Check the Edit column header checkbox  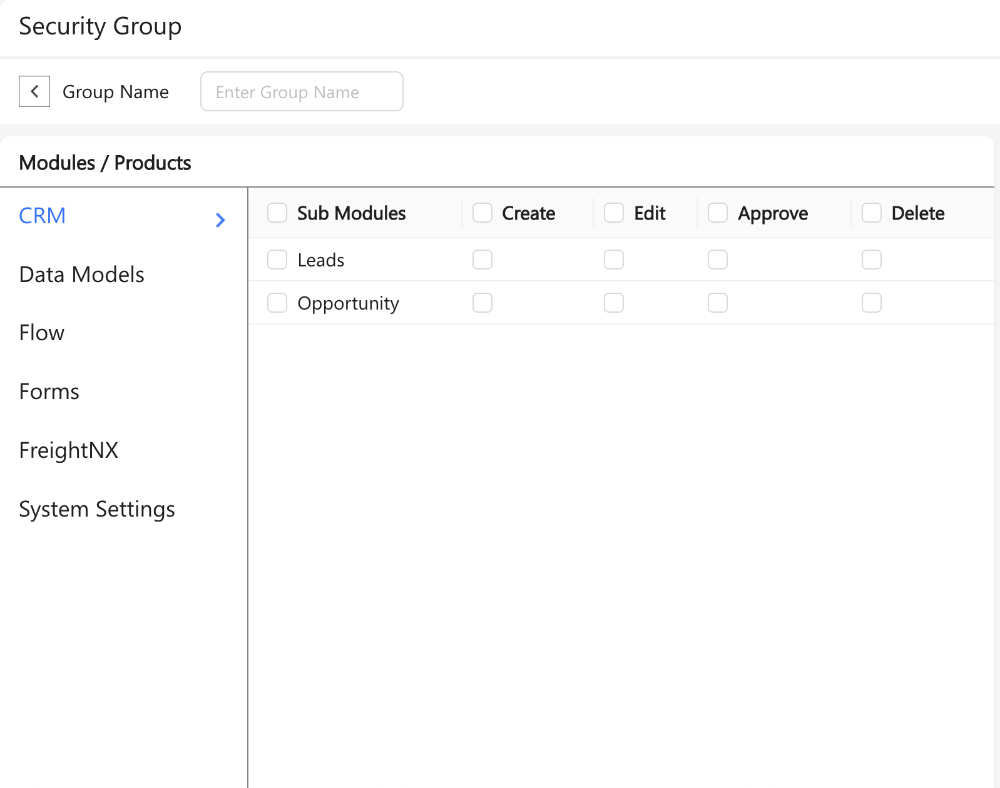click(614, 213)
